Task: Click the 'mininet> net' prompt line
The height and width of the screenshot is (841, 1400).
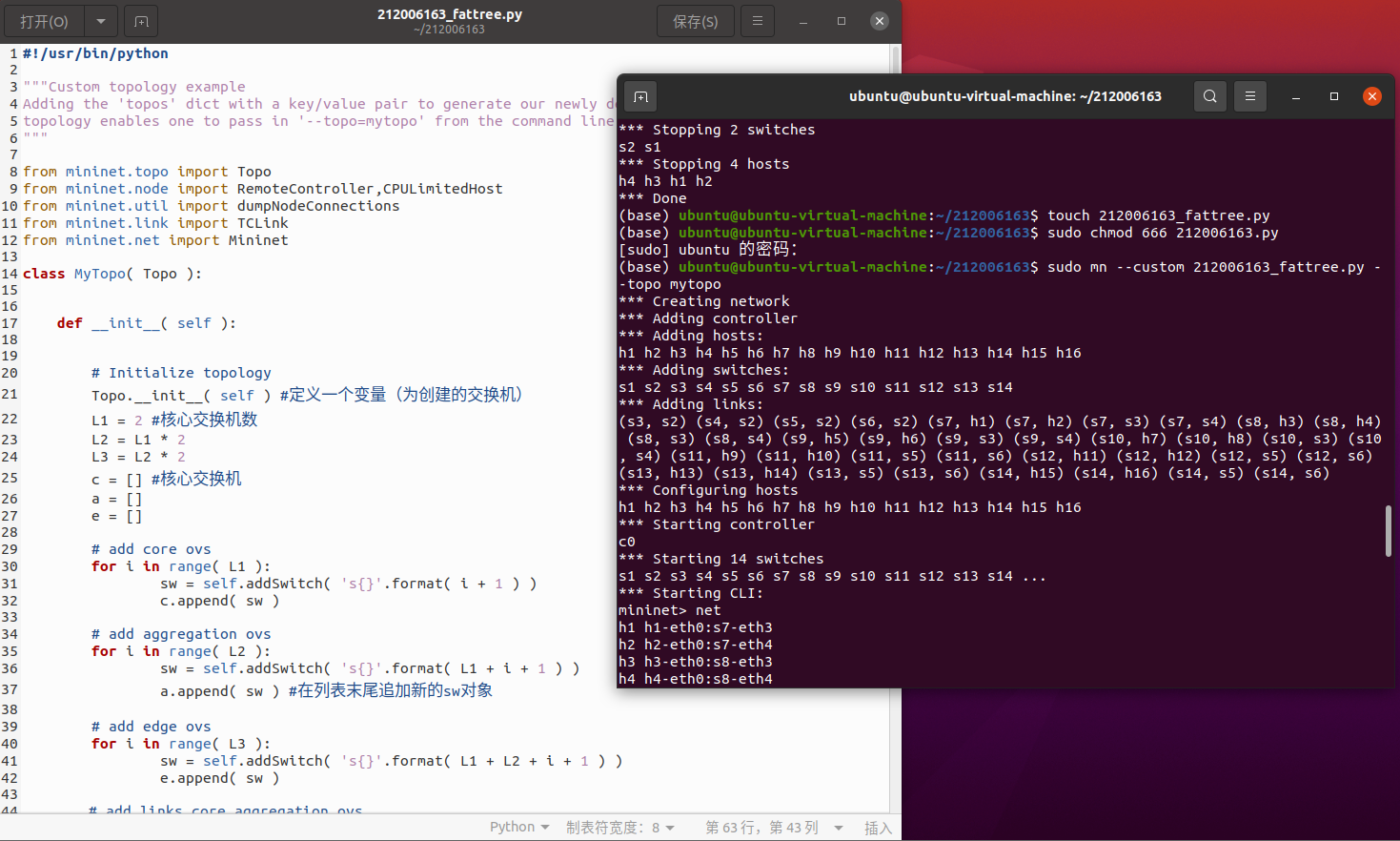Action: tap(670, 610)
